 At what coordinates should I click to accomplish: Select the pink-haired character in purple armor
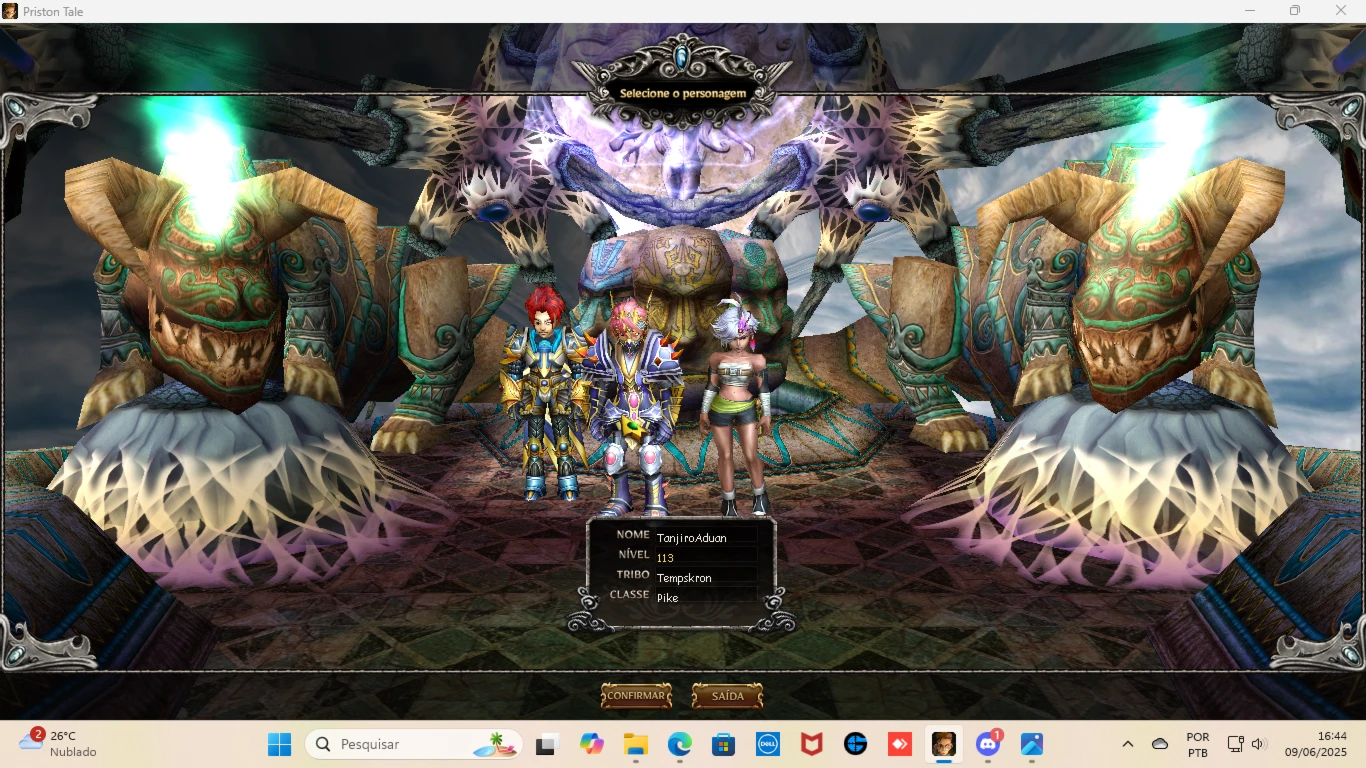[634, 405]
